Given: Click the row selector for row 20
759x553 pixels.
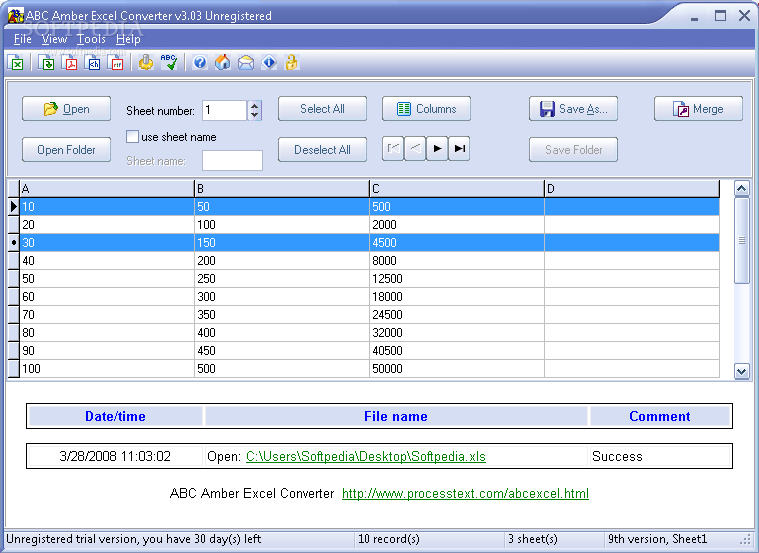Looking at the screenshot, I should 14,225.
